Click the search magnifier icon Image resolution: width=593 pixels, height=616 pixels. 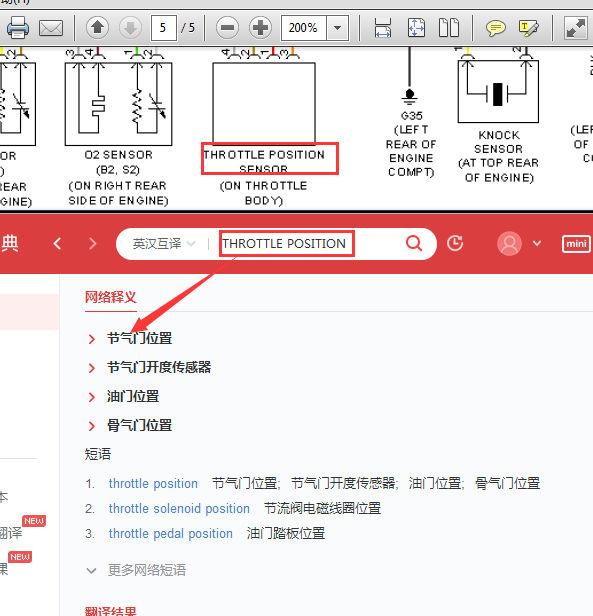tap(414, 244)
